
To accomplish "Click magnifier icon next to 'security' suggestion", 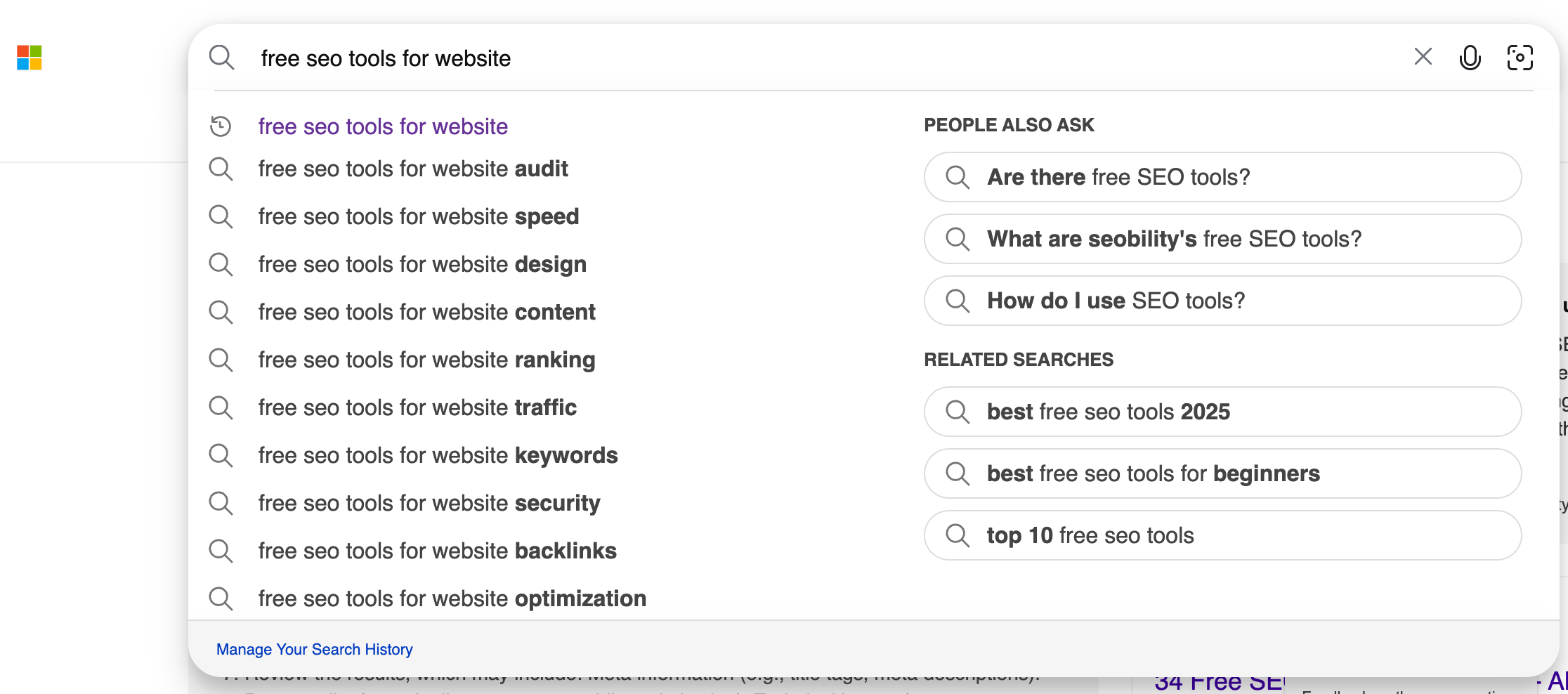I will pyautogui.click(x=221, y=503).
